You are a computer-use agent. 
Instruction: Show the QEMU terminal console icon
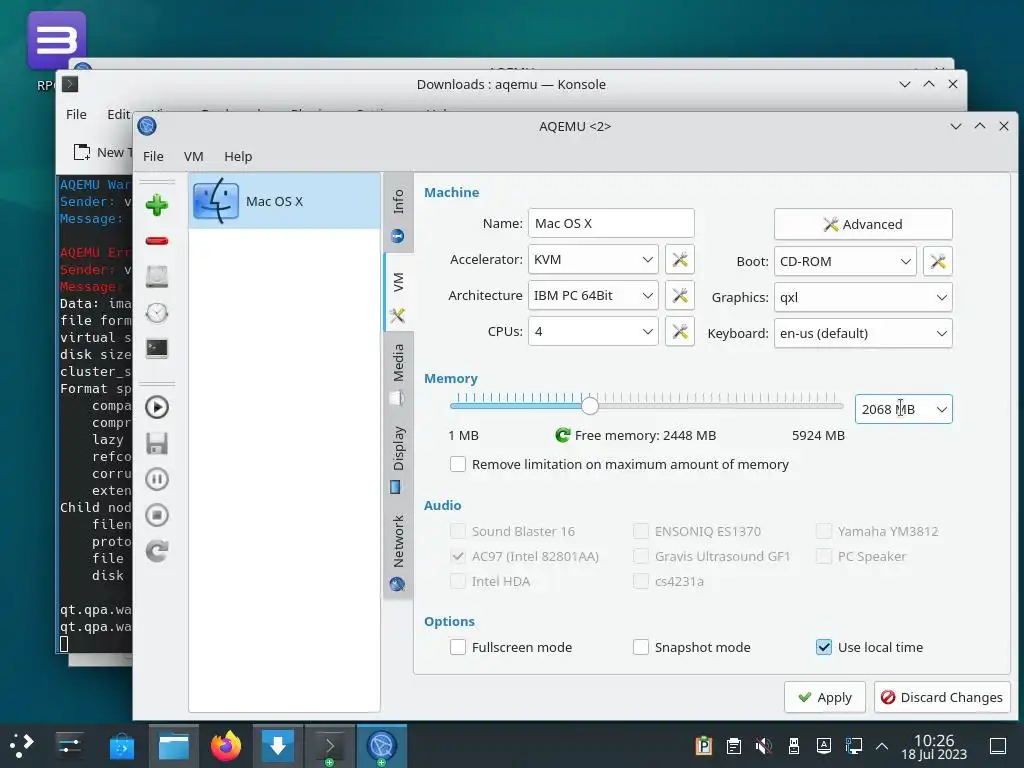coord(157,349)
